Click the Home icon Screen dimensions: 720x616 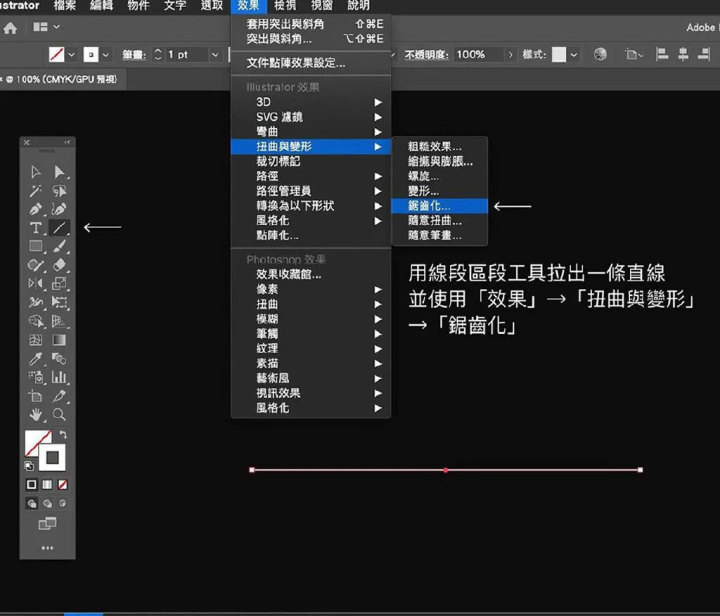coord(10,28)
